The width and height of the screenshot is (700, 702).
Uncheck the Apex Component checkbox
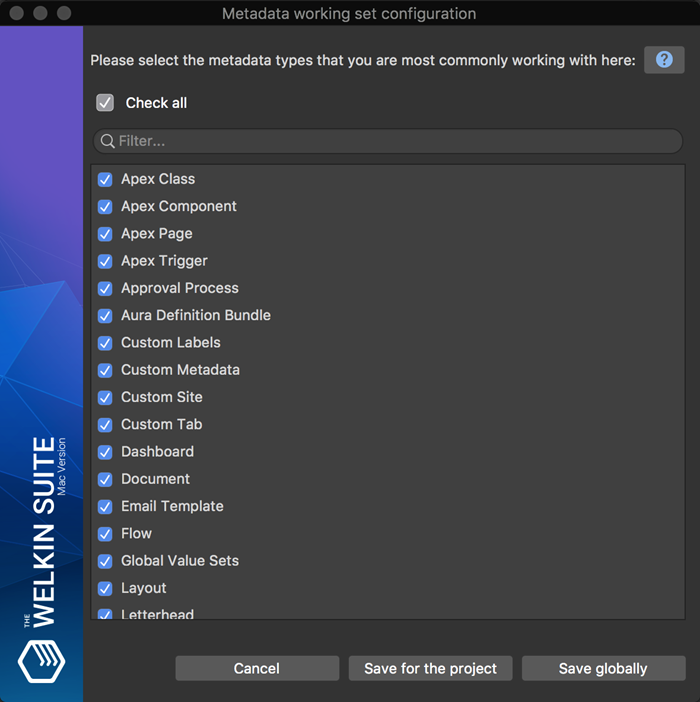pyautogui.click(x=105, y=207)
